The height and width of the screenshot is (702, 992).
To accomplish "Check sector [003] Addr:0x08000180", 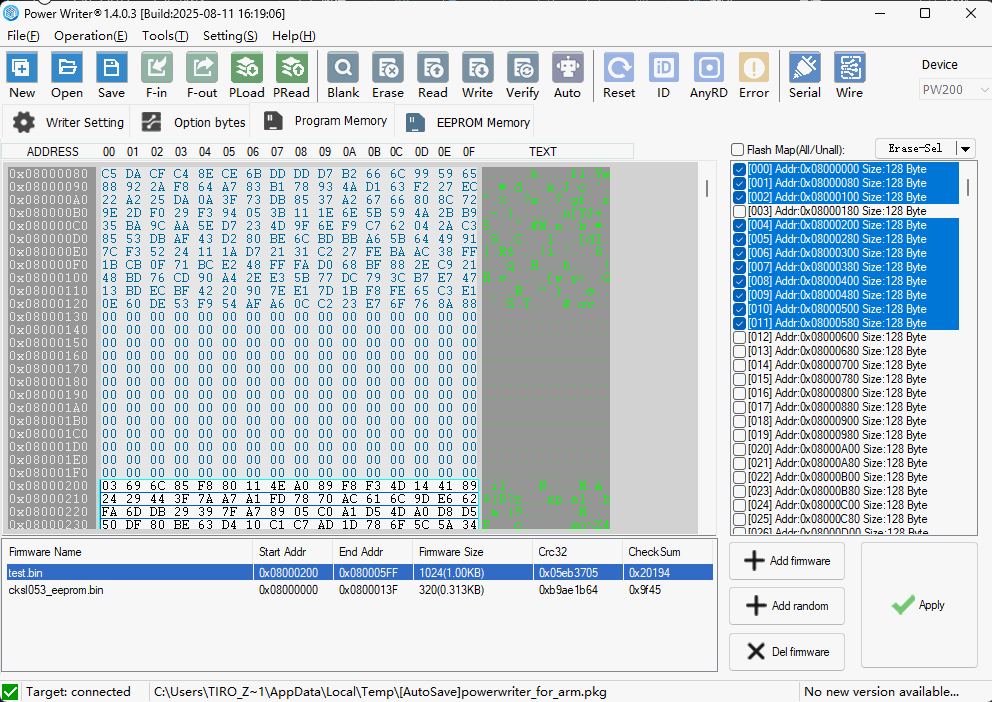I will point(739,211).
